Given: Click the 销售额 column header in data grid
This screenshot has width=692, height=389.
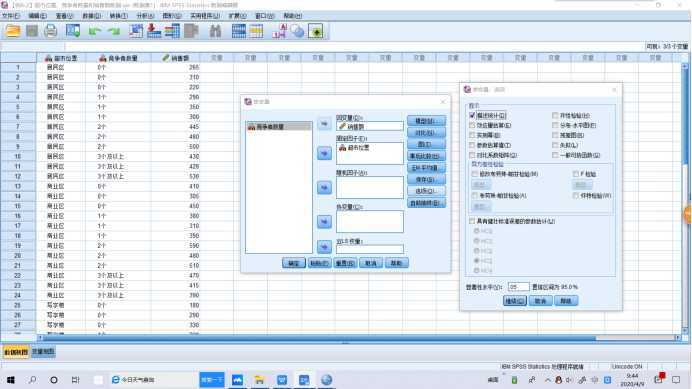Looking at the screenshot, I should pos(176,58).
